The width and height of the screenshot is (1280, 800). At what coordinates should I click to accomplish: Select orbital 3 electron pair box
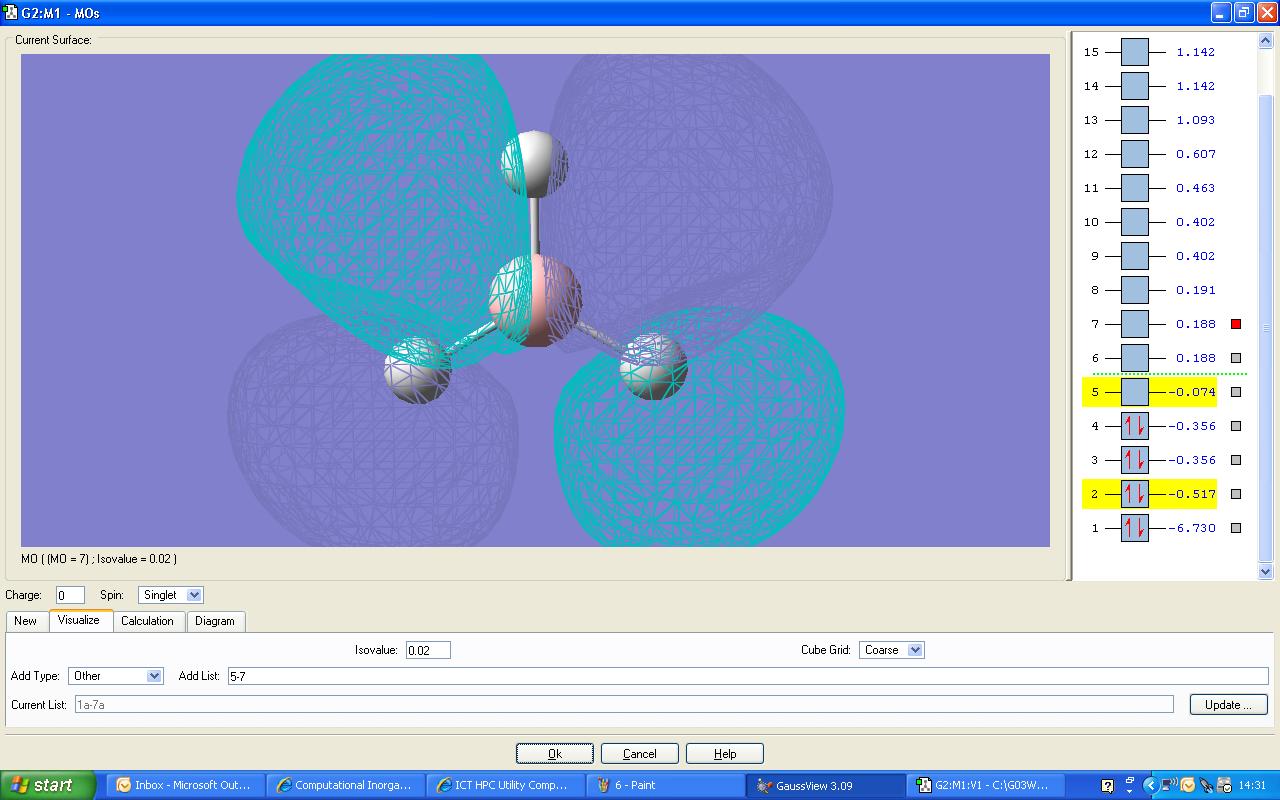click(1134, 460)
